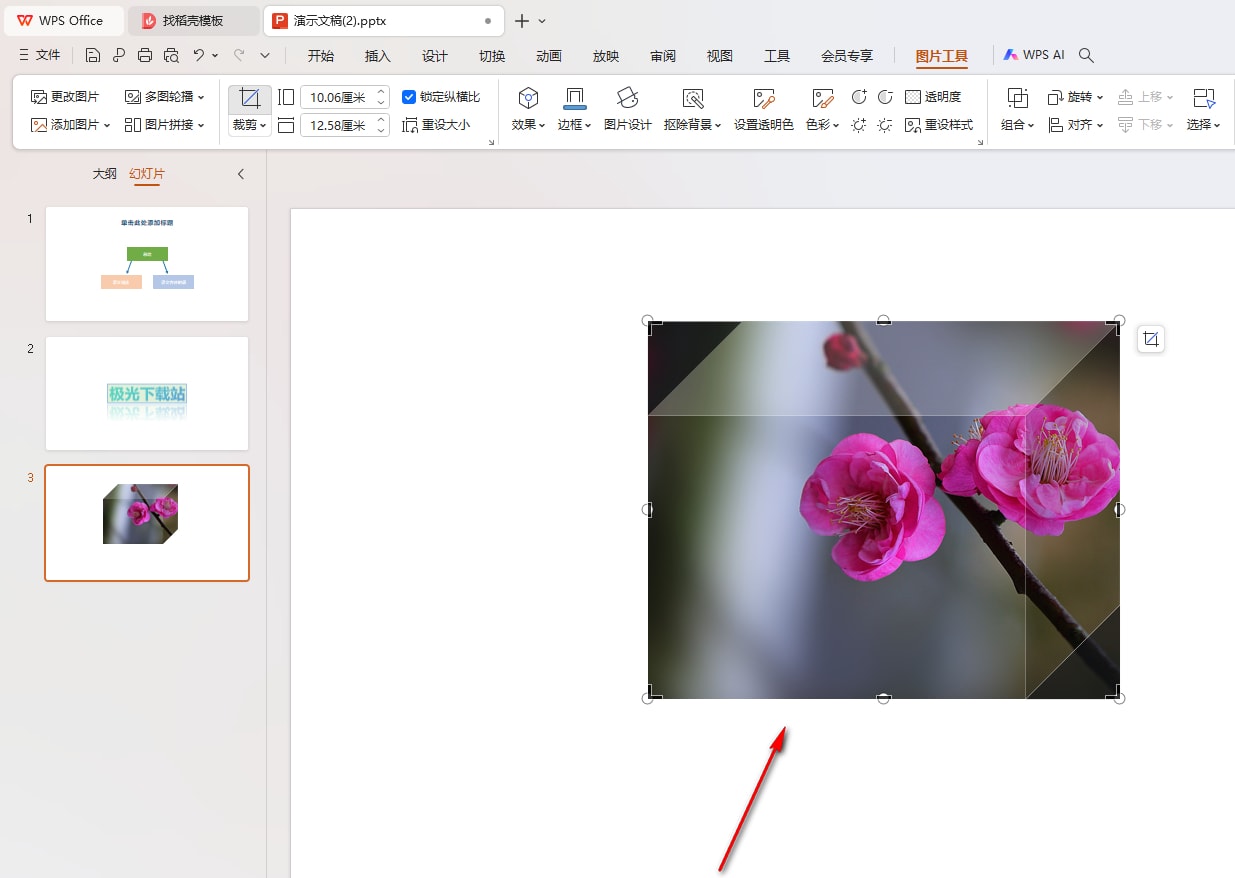Switch to the 开始 ribbon tab
This screenshot has width=1235, height=878.
point(321,56)
